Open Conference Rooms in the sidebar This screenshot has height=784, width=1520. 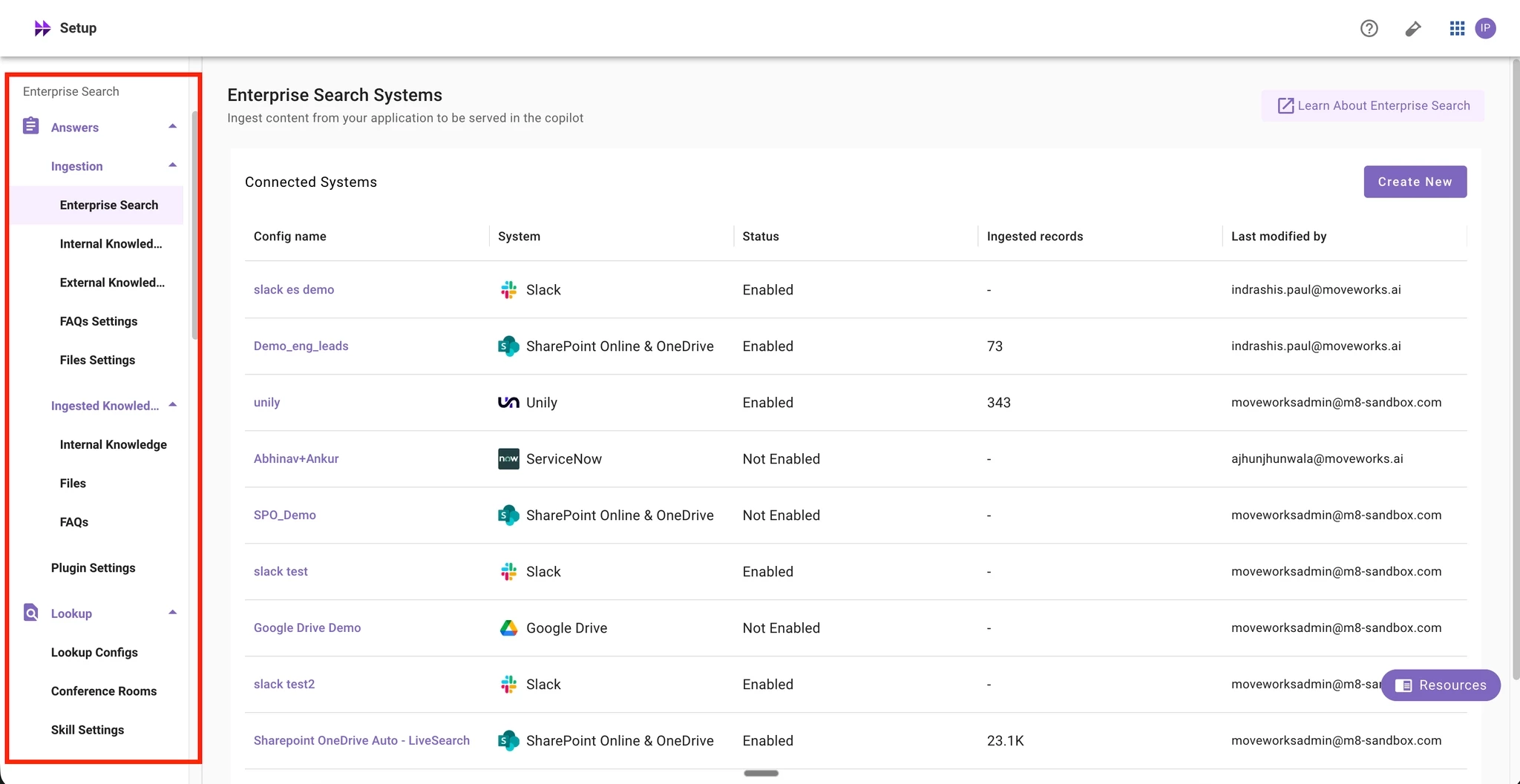104,691
